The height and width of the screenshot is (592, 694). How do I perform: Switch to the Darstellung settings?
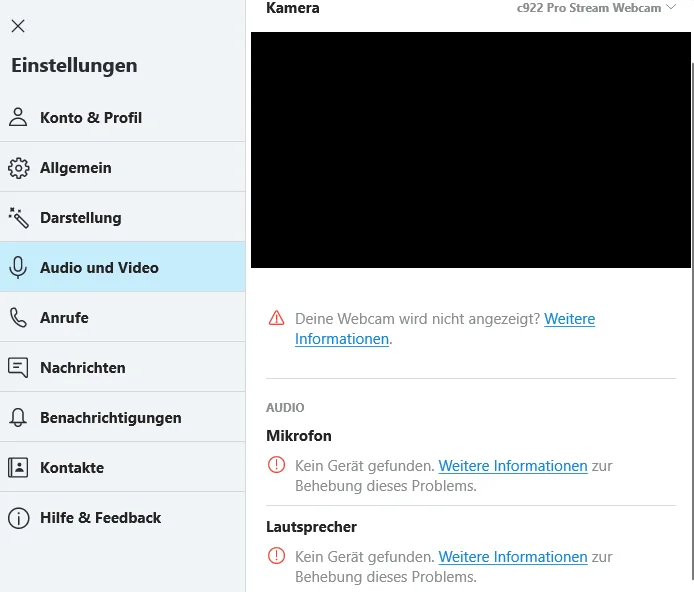point(123,217)
